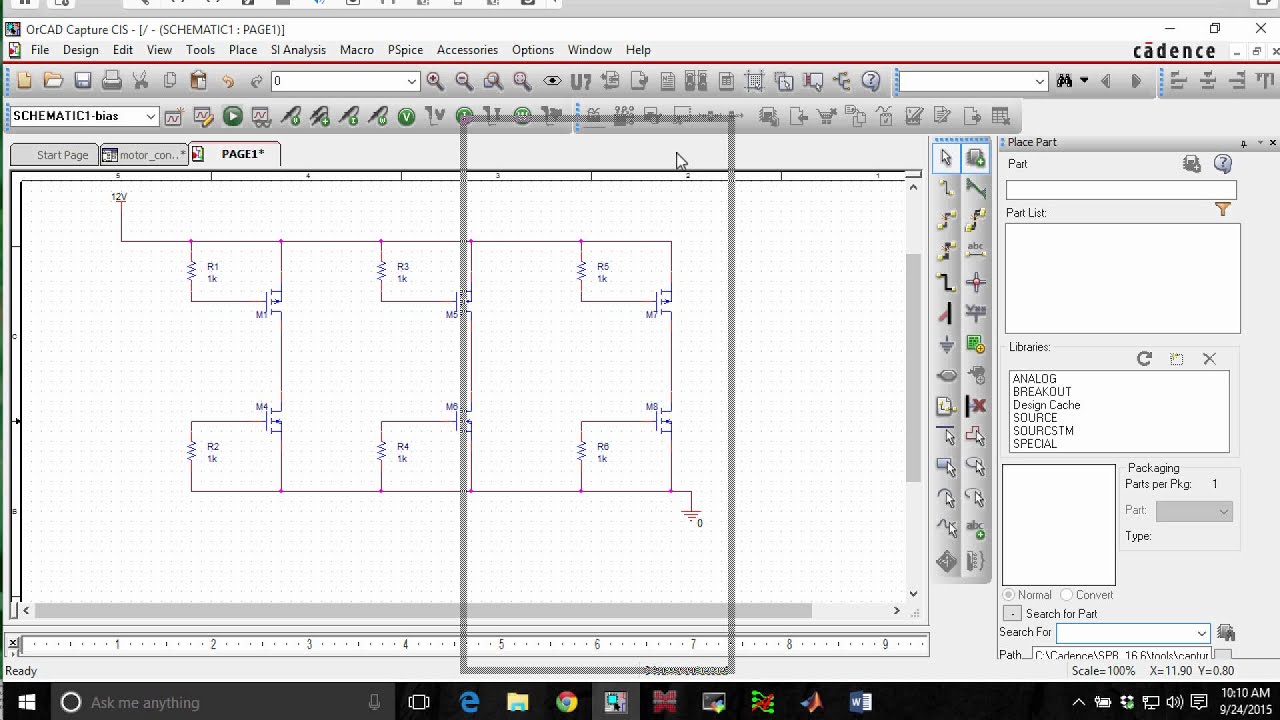This screenshot has width=1280, height=720.
Task: Collapse the Search for Part section
Action: point(1012,614)
